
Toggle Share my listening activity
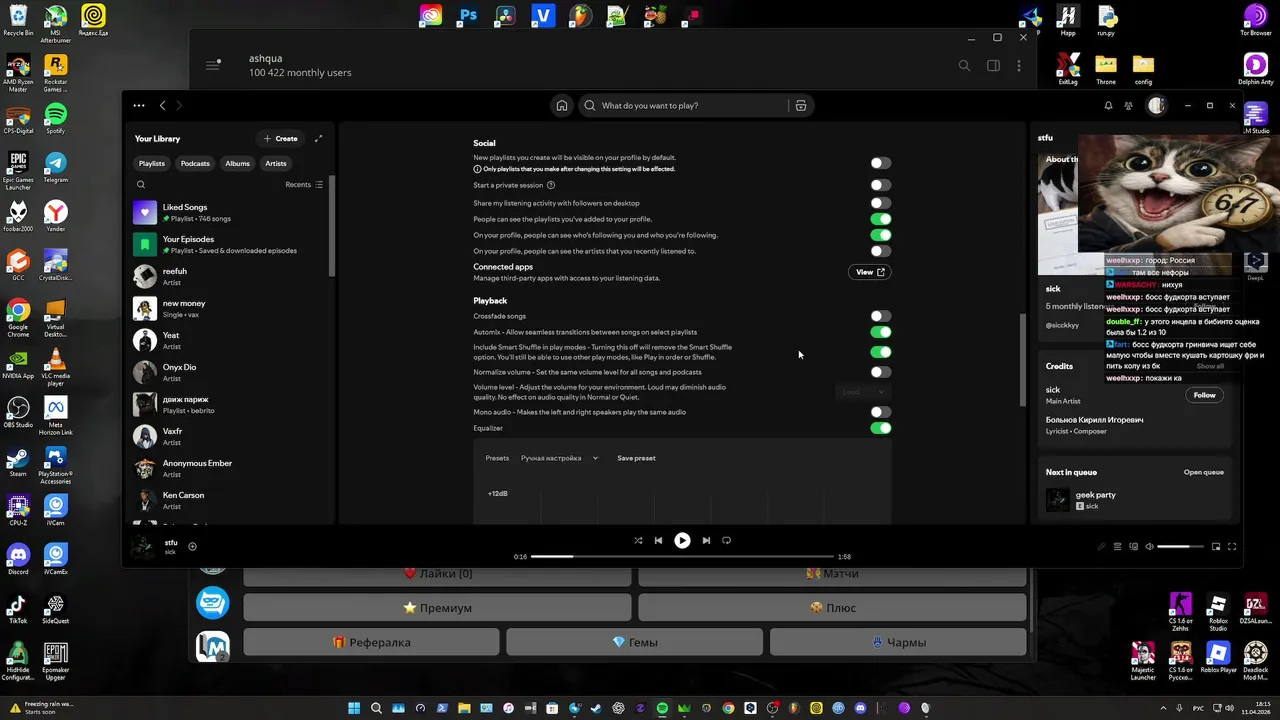[880, 203]
